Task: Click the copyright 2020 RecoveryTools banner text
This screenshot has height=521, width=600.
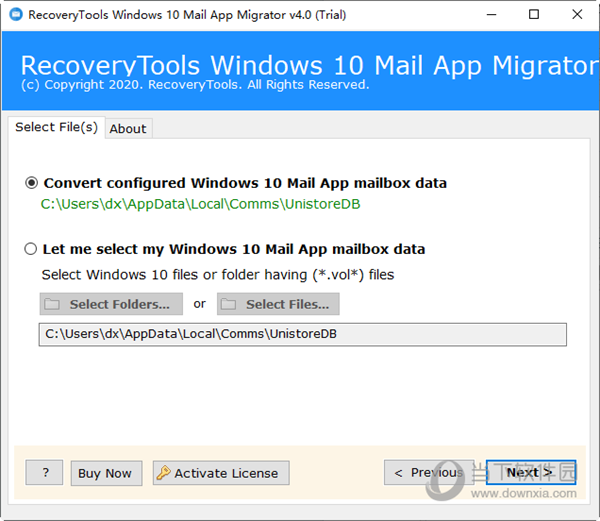Action: point(195,85)
